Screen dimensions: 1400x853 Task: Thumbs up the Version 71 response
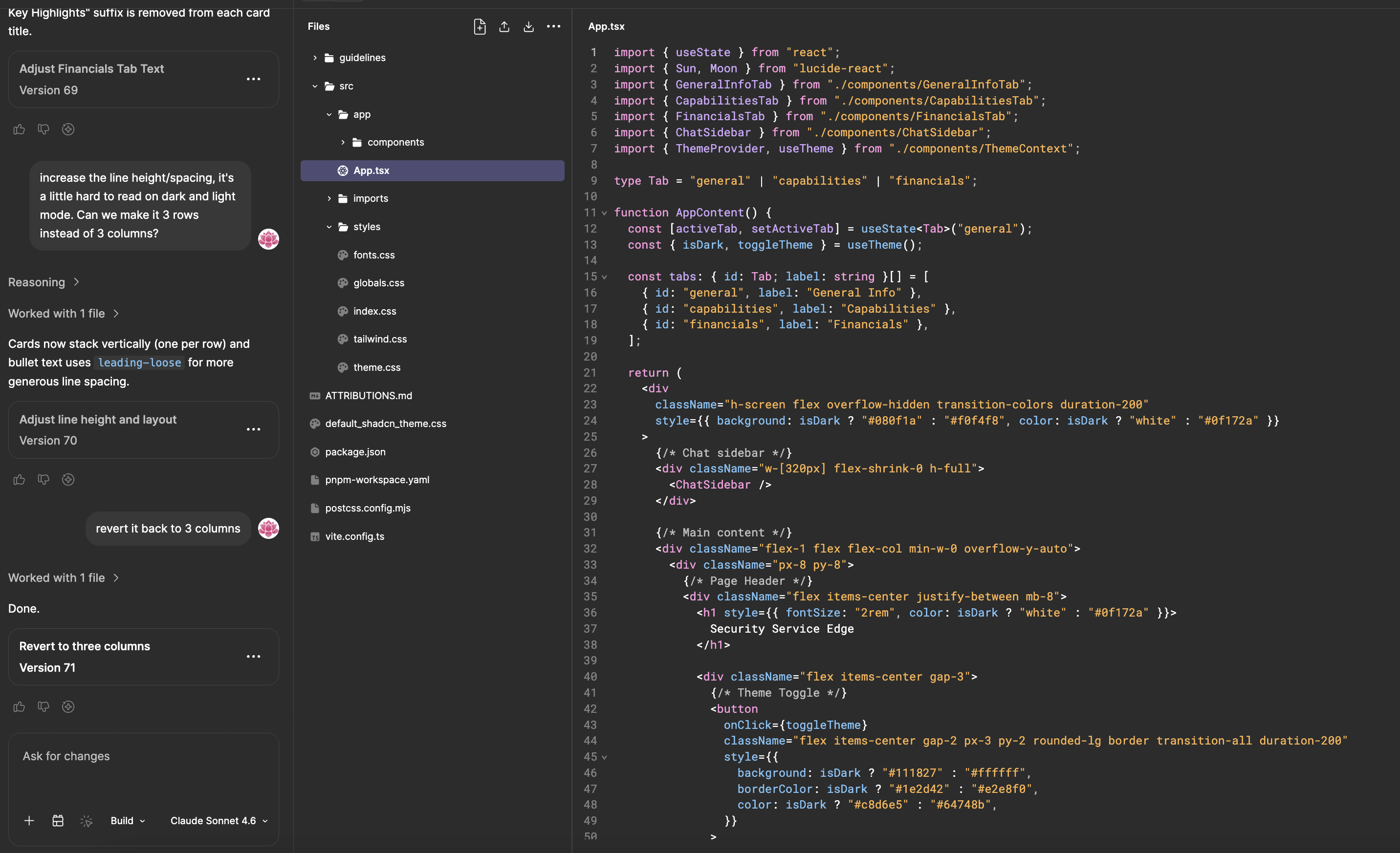click(x=20, y=706)
